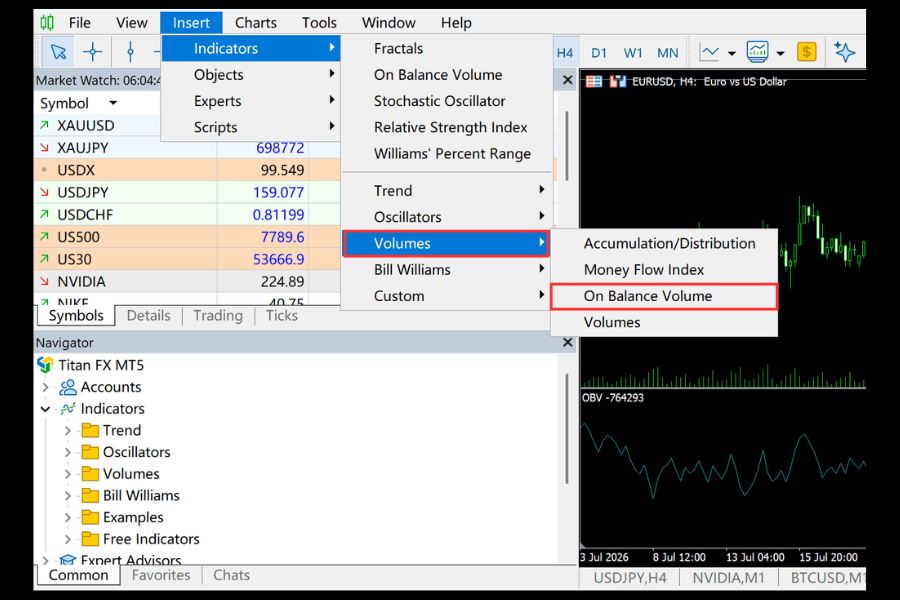This screenshot has width=900, height=600.
Task: Click the yellow dollar trading icon
Action: pyautogui.click(x=806, y=52)
